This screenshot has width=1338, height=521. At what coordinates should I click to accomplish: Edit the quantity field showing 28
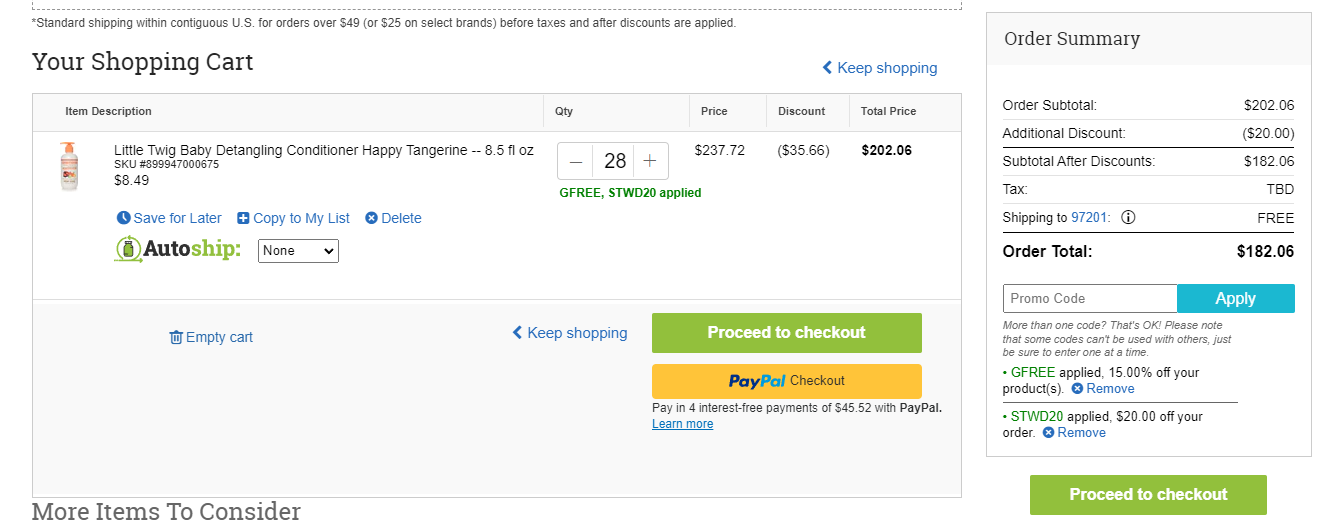[614, 161]
